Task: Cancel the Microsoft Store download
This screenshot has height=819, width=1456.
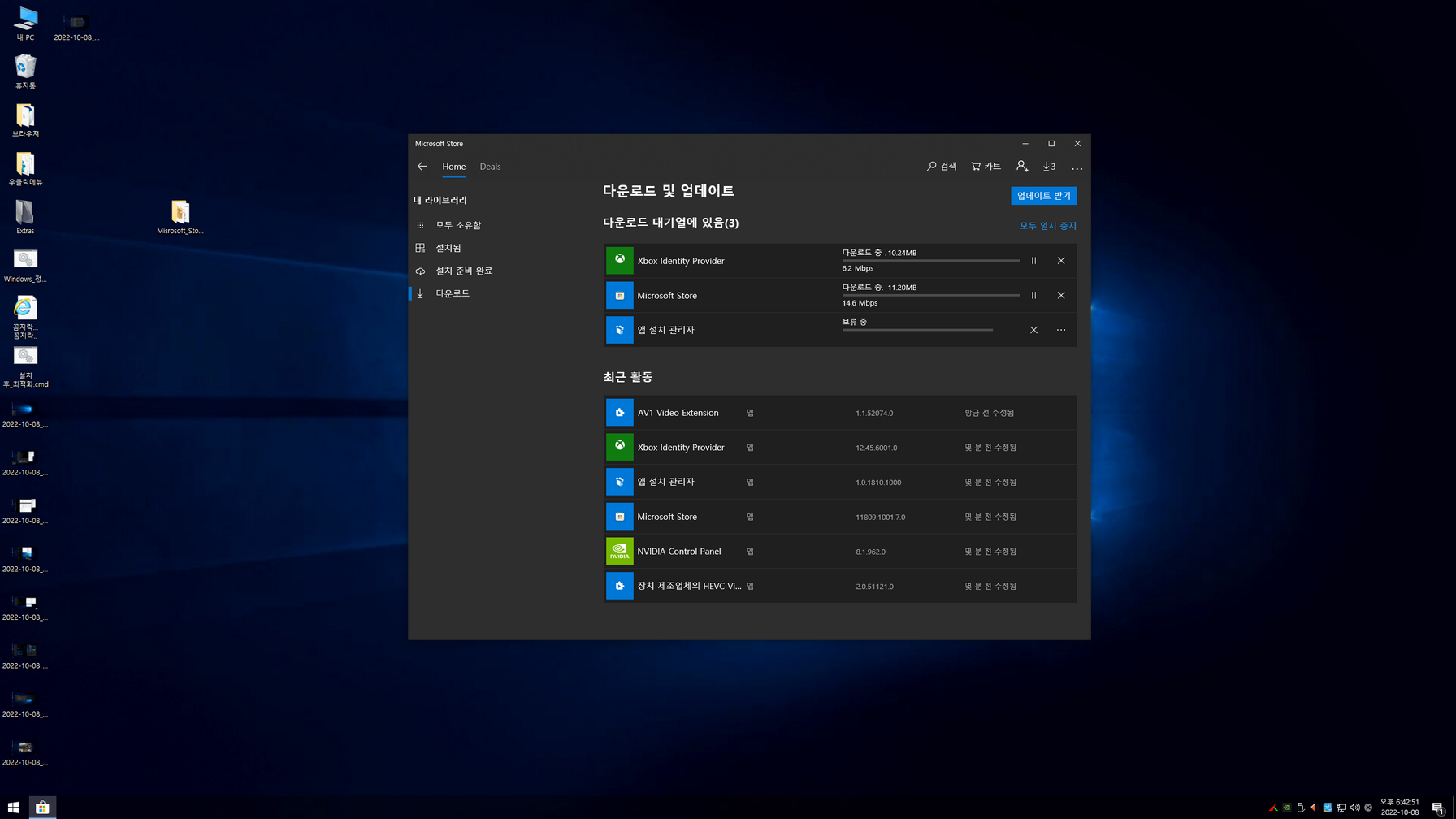Action: [x=1061, y=296]
